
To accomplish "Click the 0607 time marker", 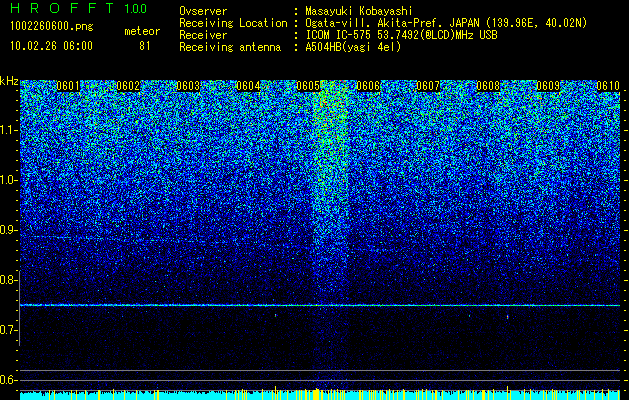I will click(428, 86).
